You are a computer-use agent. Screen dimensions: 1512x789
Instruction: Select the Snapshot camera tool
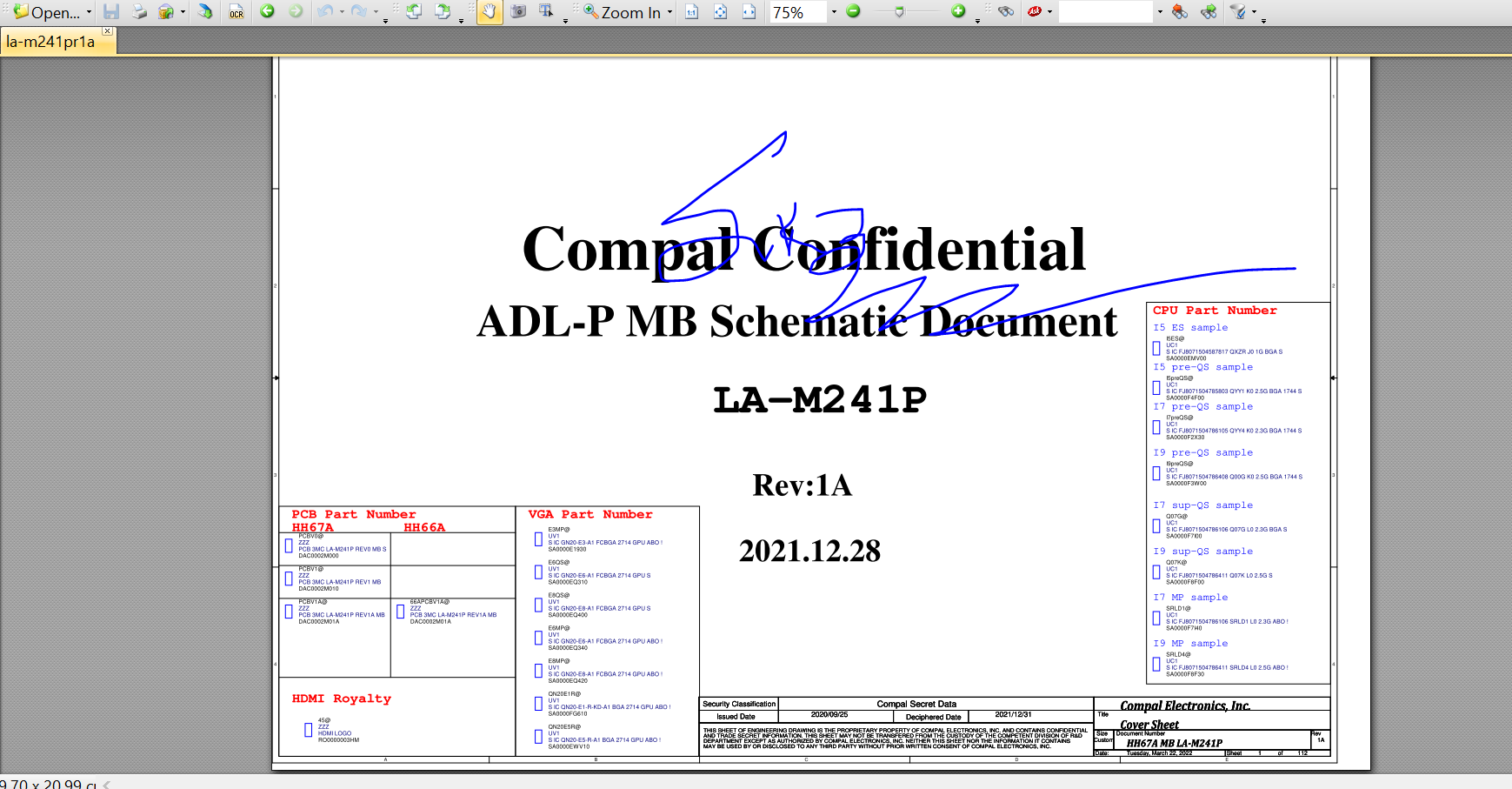518,12
